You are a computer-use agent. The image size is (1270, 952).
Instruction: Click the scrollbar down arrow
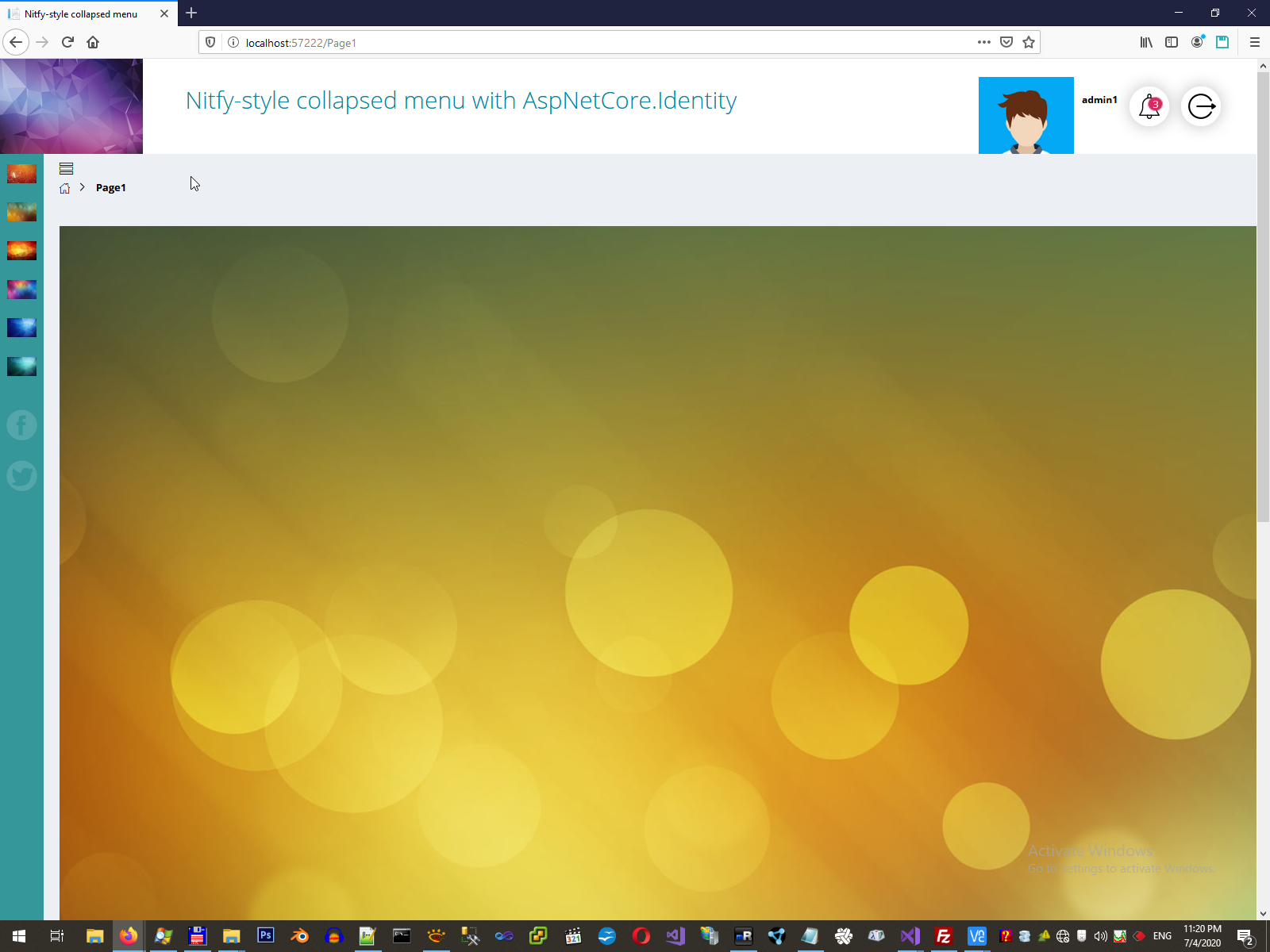(x=1263, y=913)
